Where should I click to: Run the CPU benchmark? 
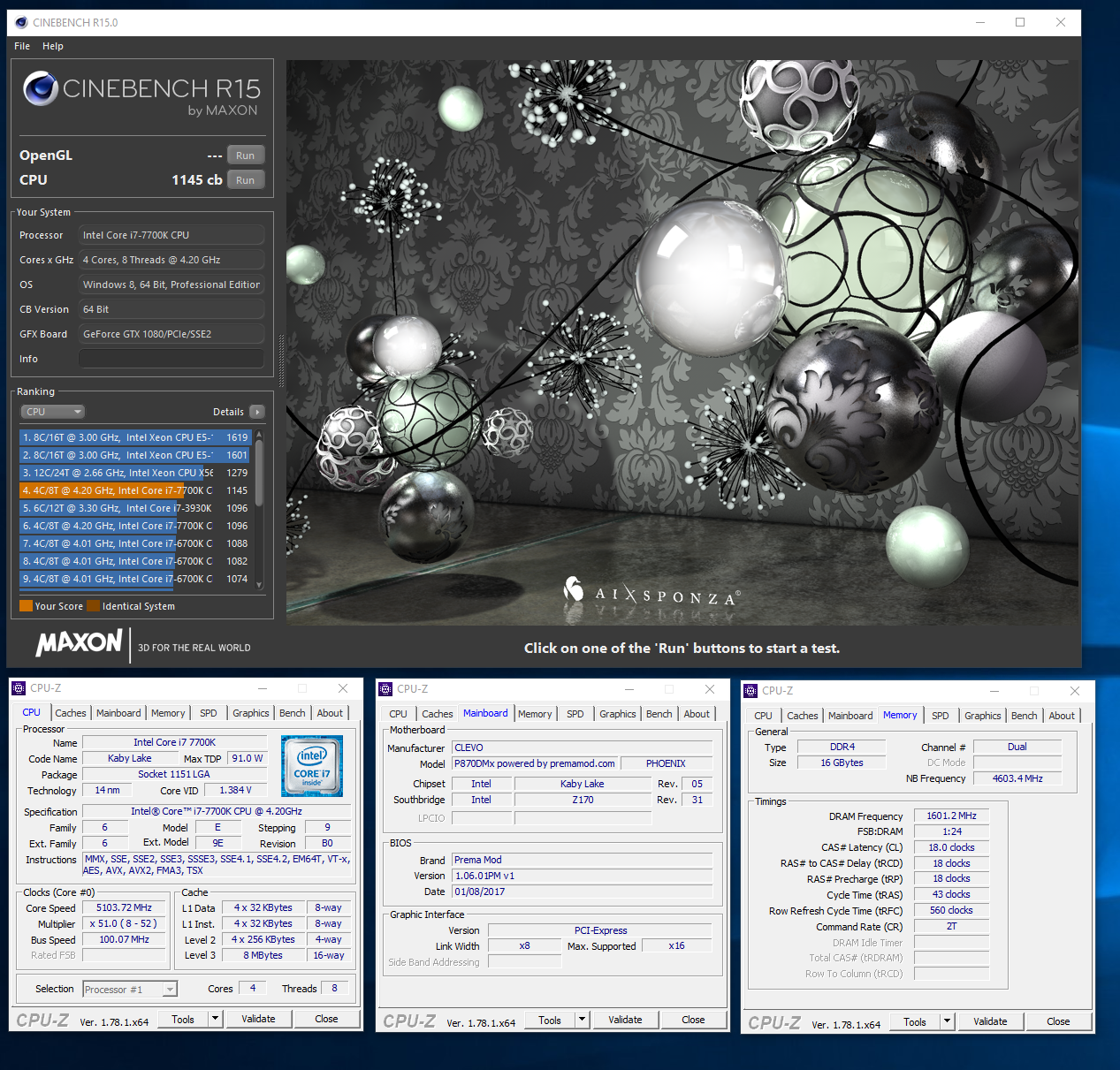tap(246, 180)
